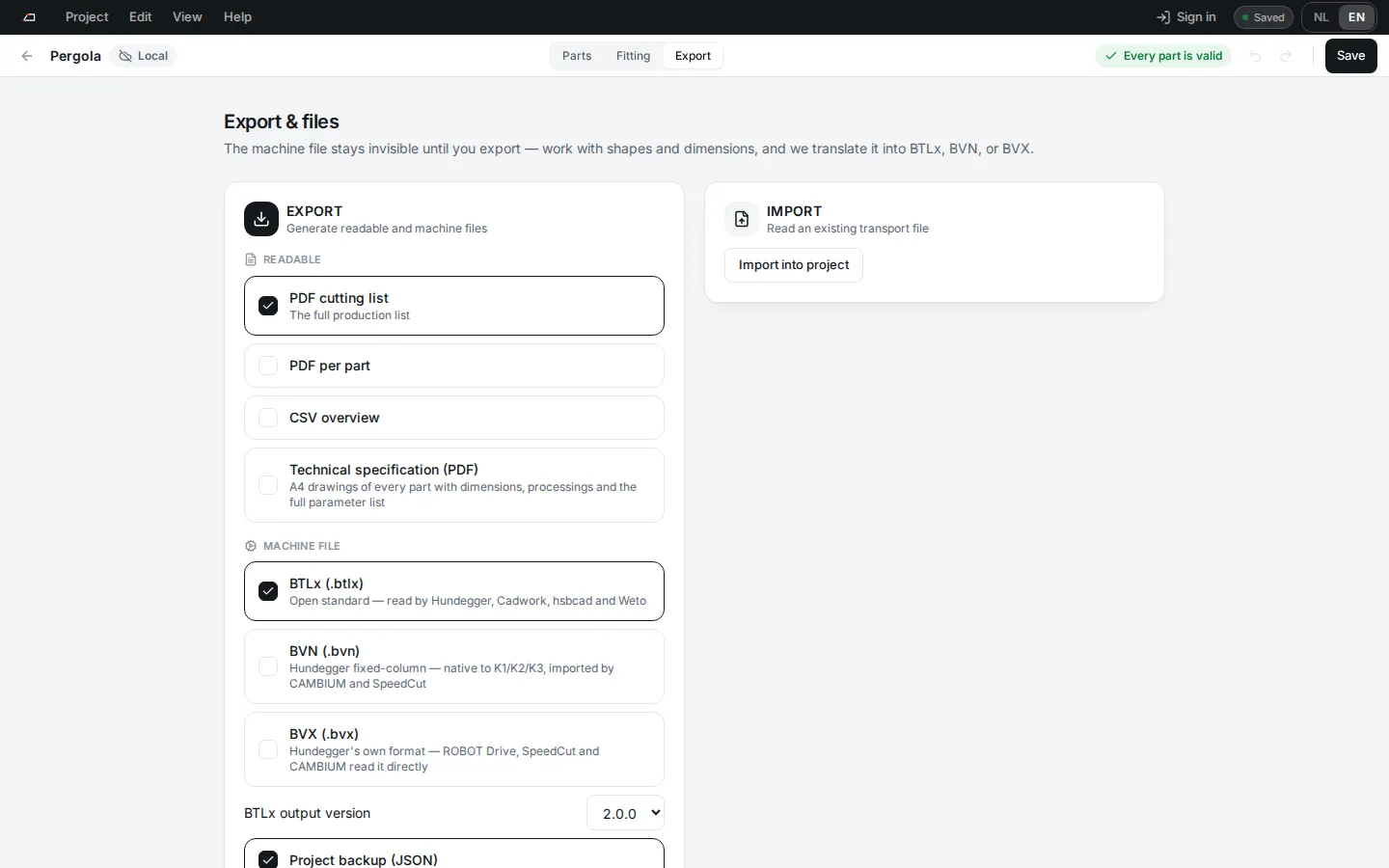1389x868 pixels.
Task: Enable the BVN (.bvn) checkbox
Action: click(268, 666)
